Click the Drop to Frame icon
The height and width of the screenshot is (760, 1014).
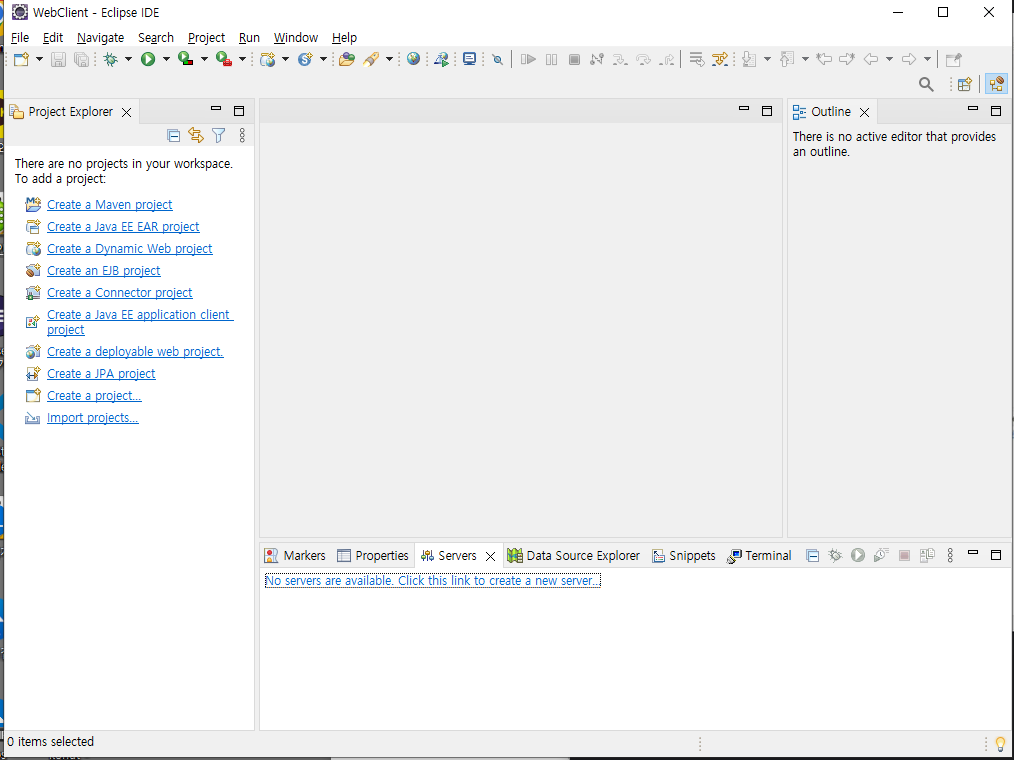[696, 60]
